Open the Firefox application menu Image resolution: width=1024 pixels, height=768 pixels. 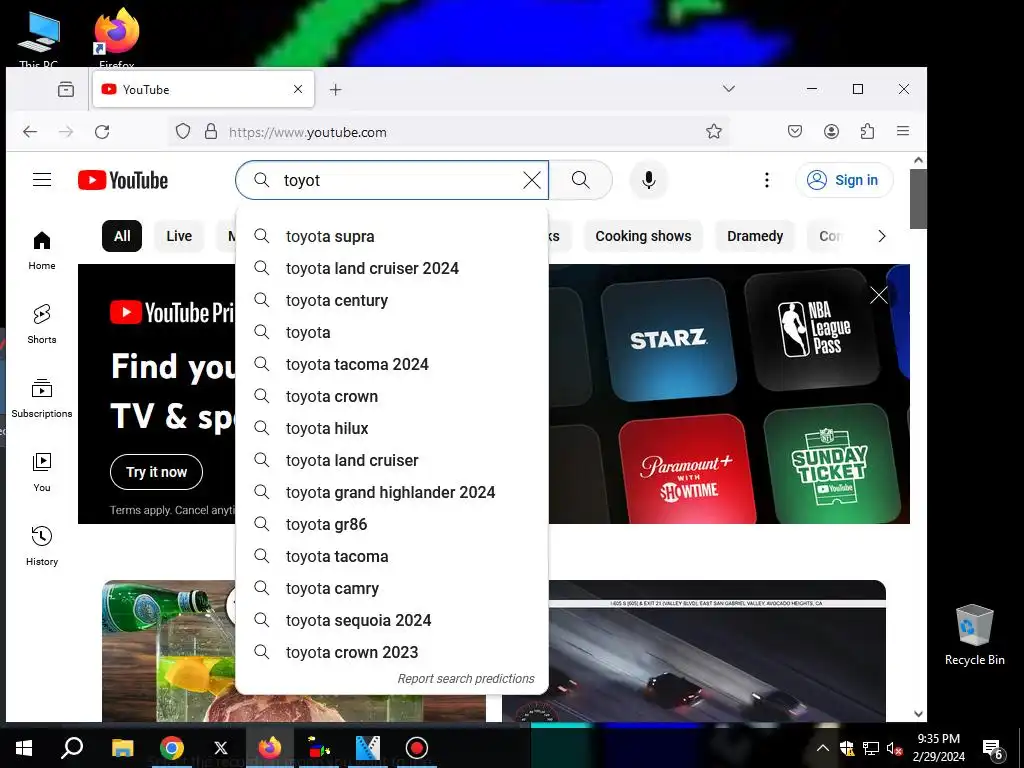coord(903,131)
